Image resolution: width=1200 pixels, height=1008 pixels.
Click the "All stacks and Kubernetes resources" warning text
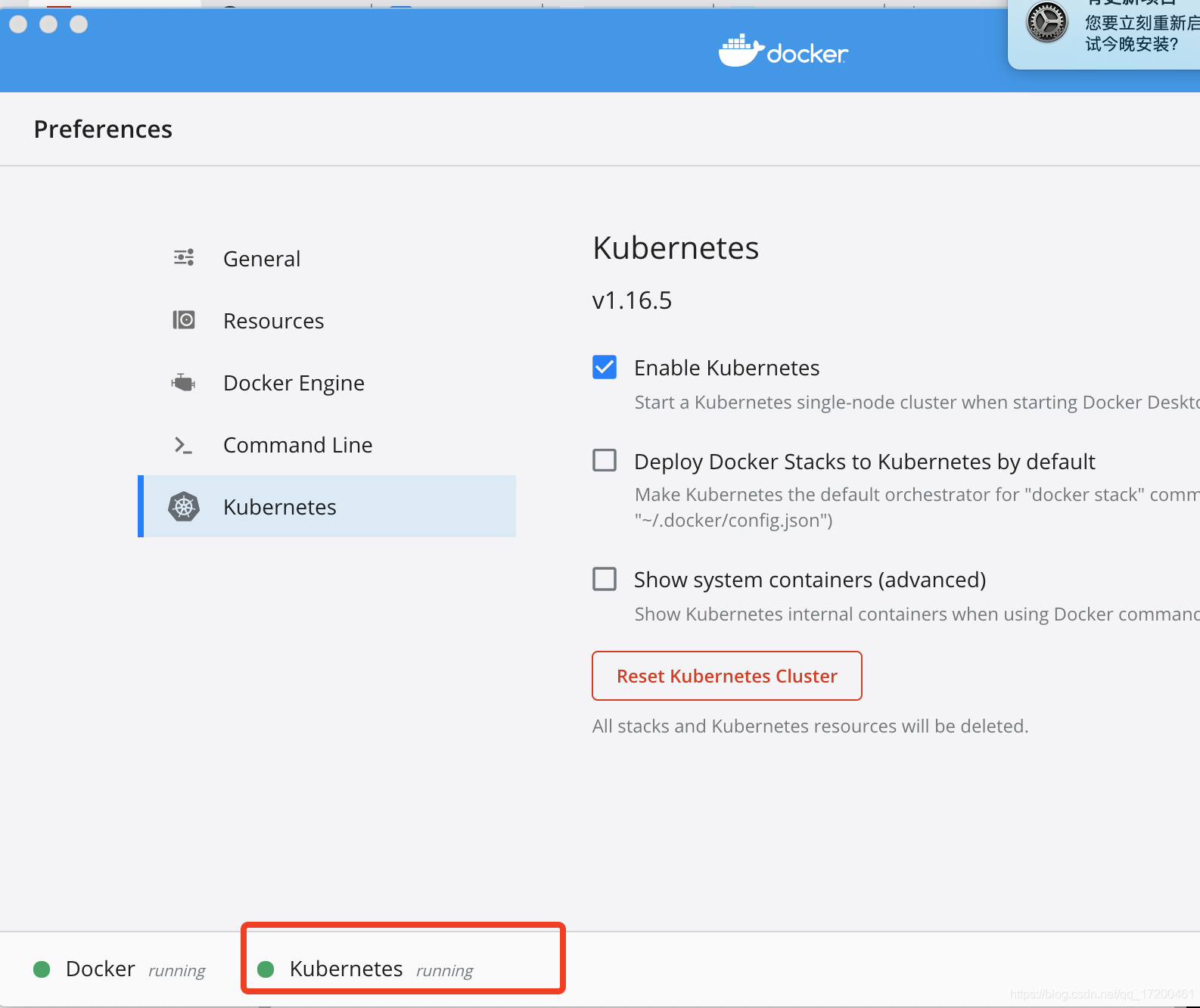point(810,726)
